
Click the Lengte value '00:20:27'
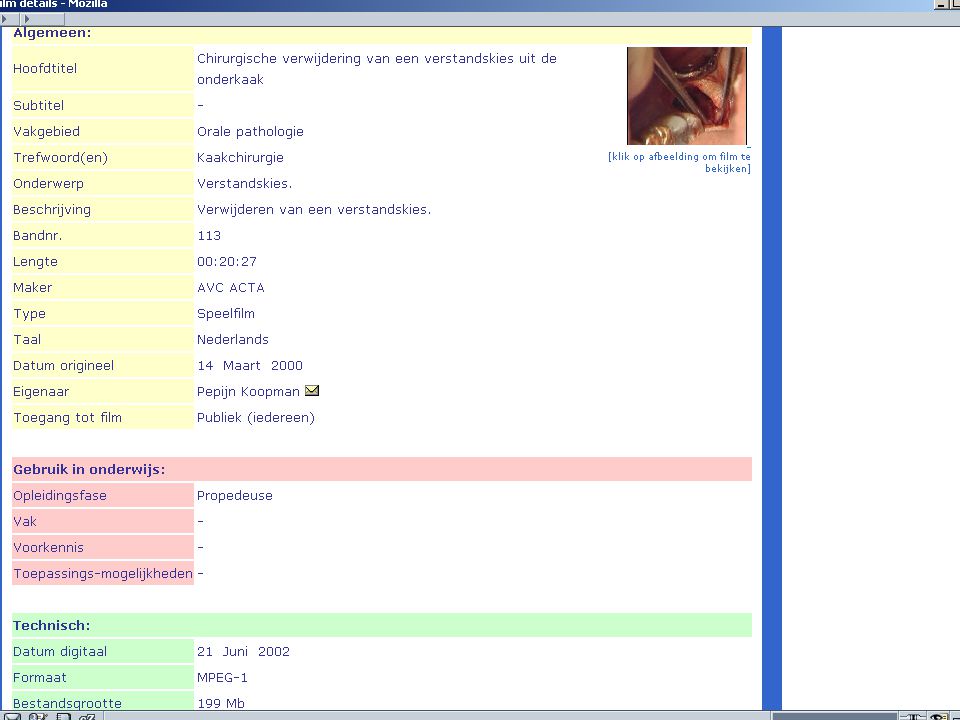coord(227,261)
